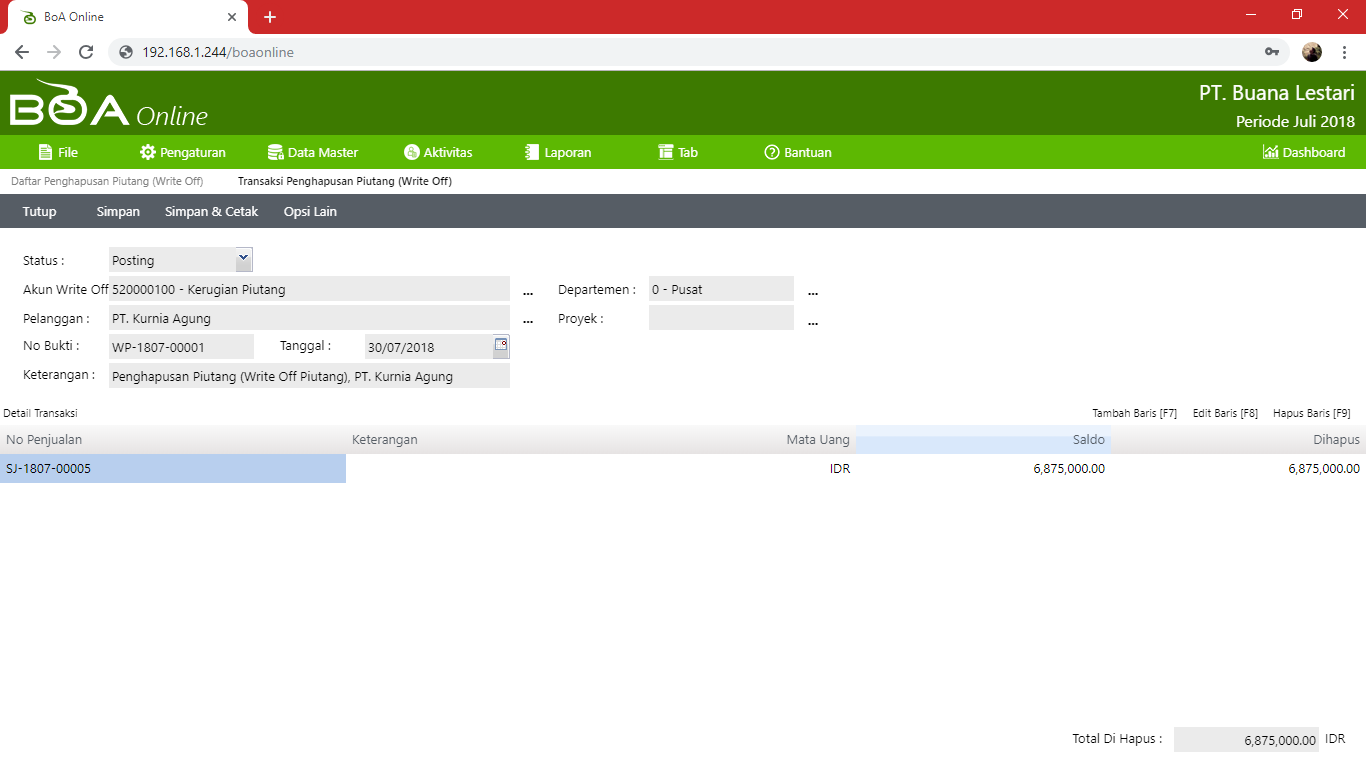Select the SJ-1807-00005 row cell
This screenshot has height=765, width=1366.
[172, 468]
